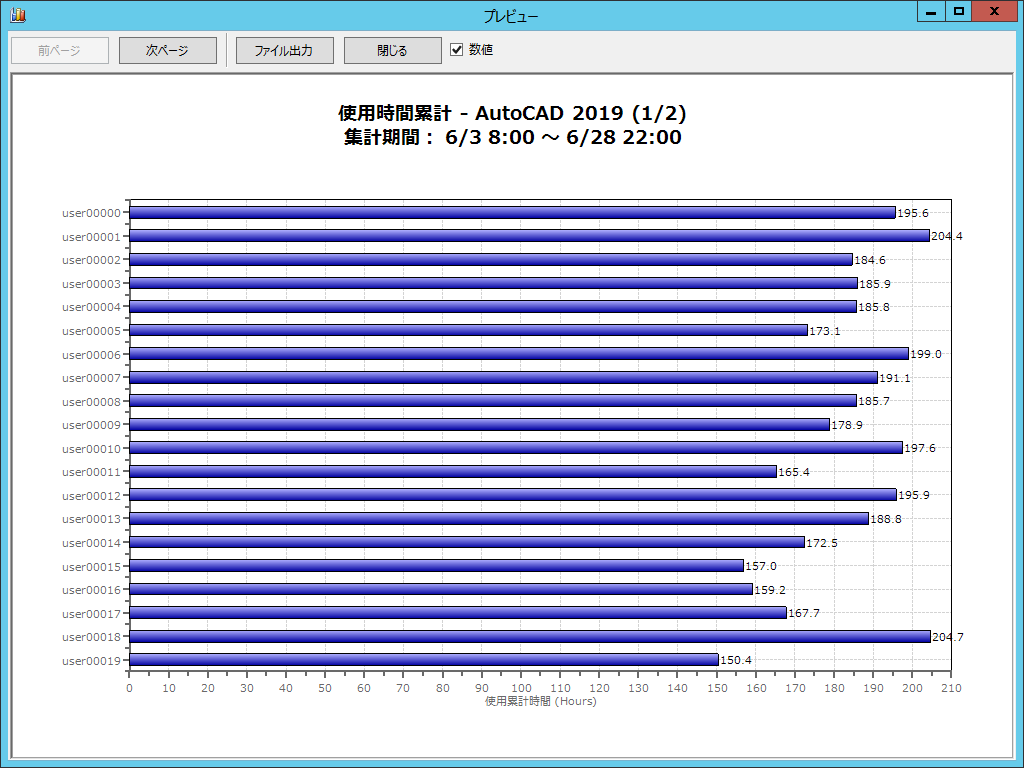
Task: Click the user00018 bar in chart
Action: tap(530, 637)
